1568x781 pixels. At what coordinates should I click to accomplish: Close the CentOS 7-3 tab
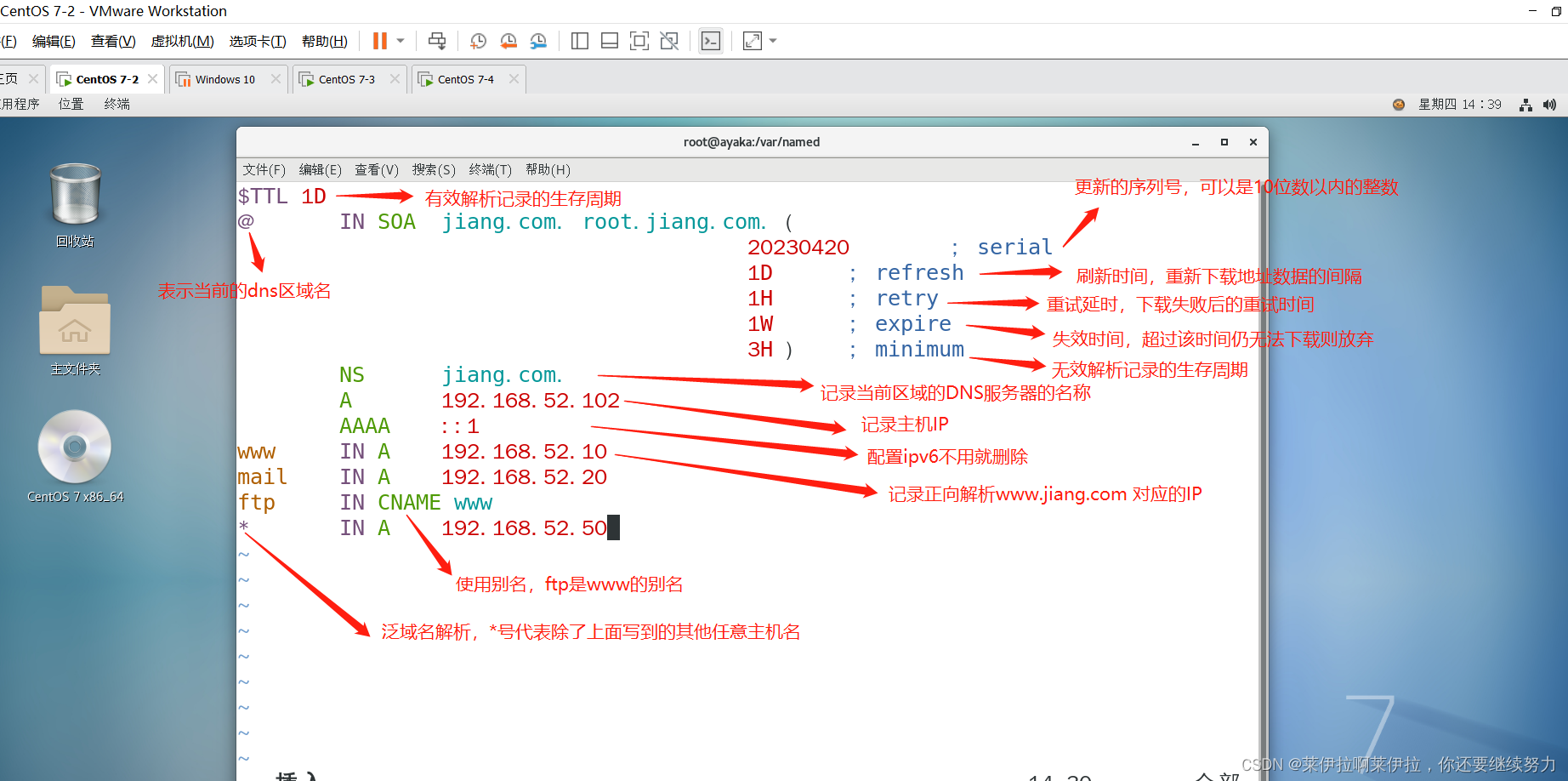(395, 78)
